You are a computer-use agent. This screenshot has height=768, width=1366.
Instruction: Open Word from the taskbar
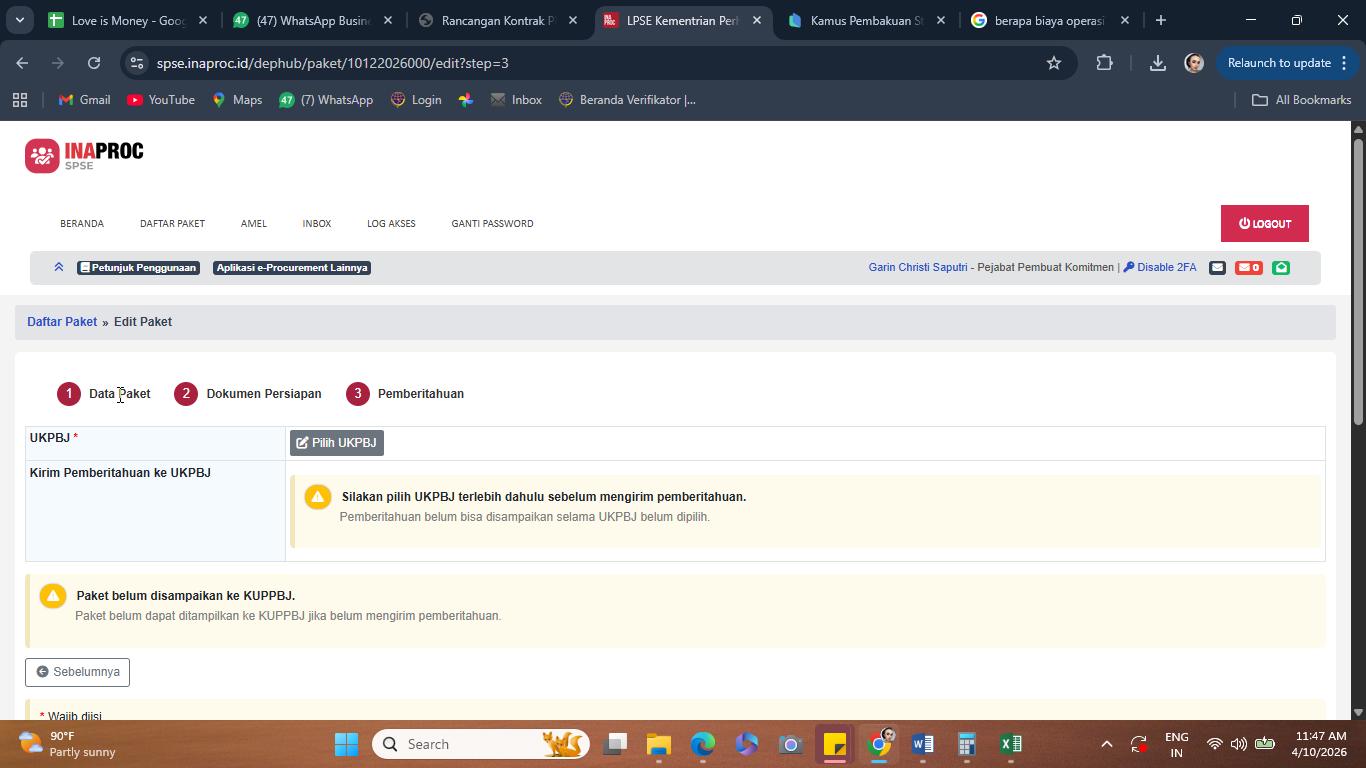(923, 744)
